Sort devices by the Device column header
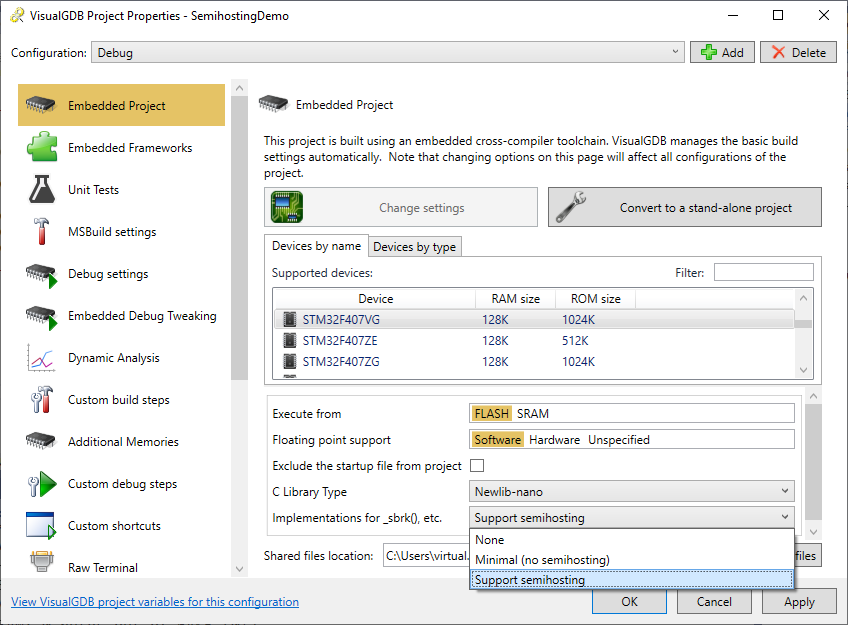848x625 pixels. tap(375, 298)
